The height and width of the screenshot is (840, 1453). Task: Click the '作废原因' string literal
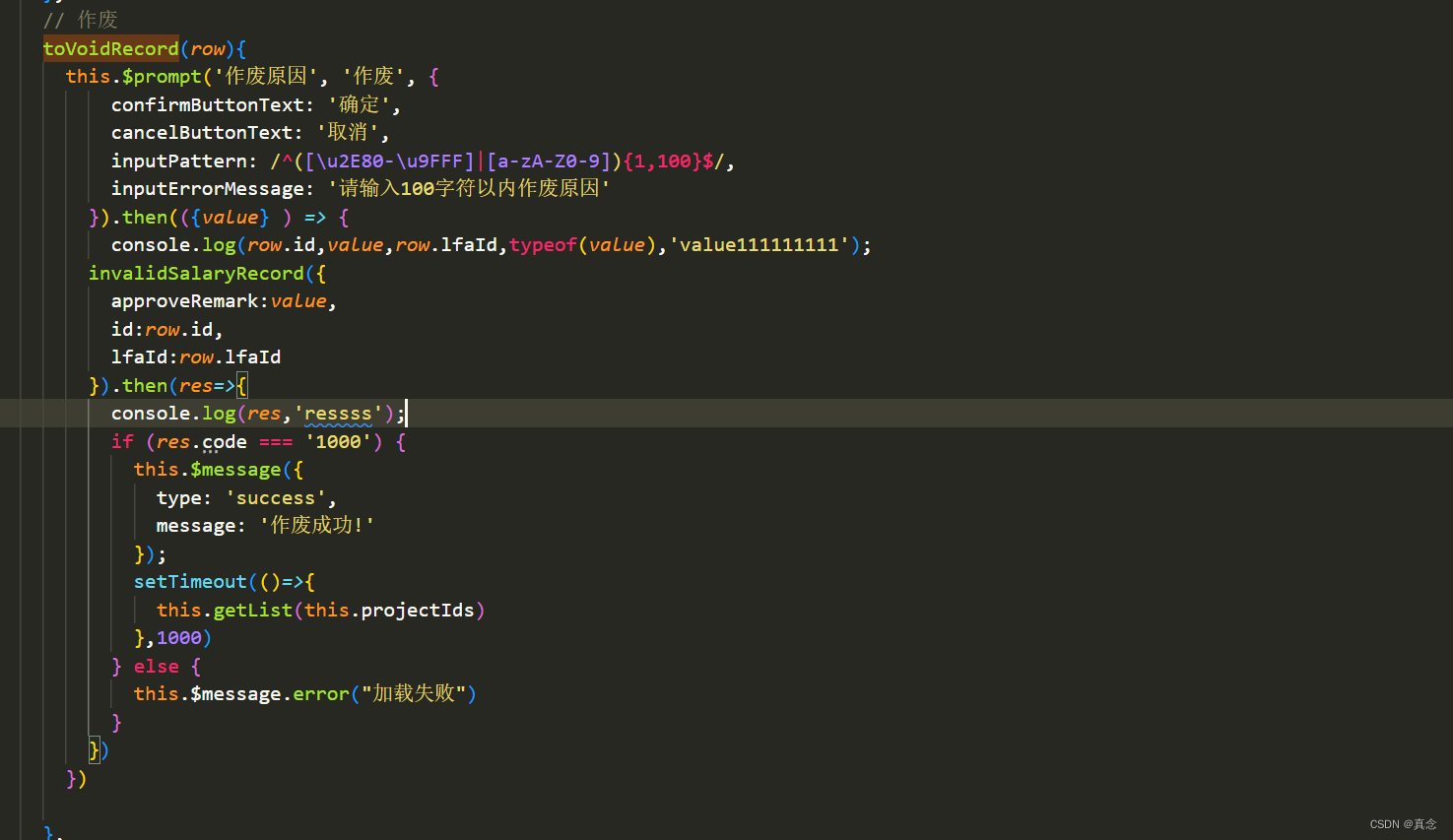[266, 76]
